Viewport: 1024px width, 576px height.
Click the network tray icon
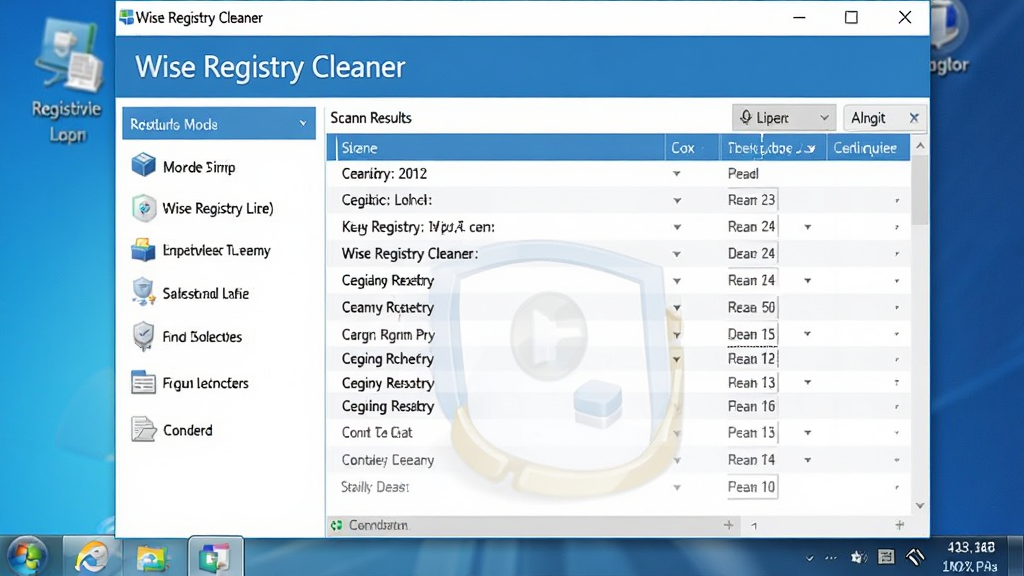pos(916,556)
